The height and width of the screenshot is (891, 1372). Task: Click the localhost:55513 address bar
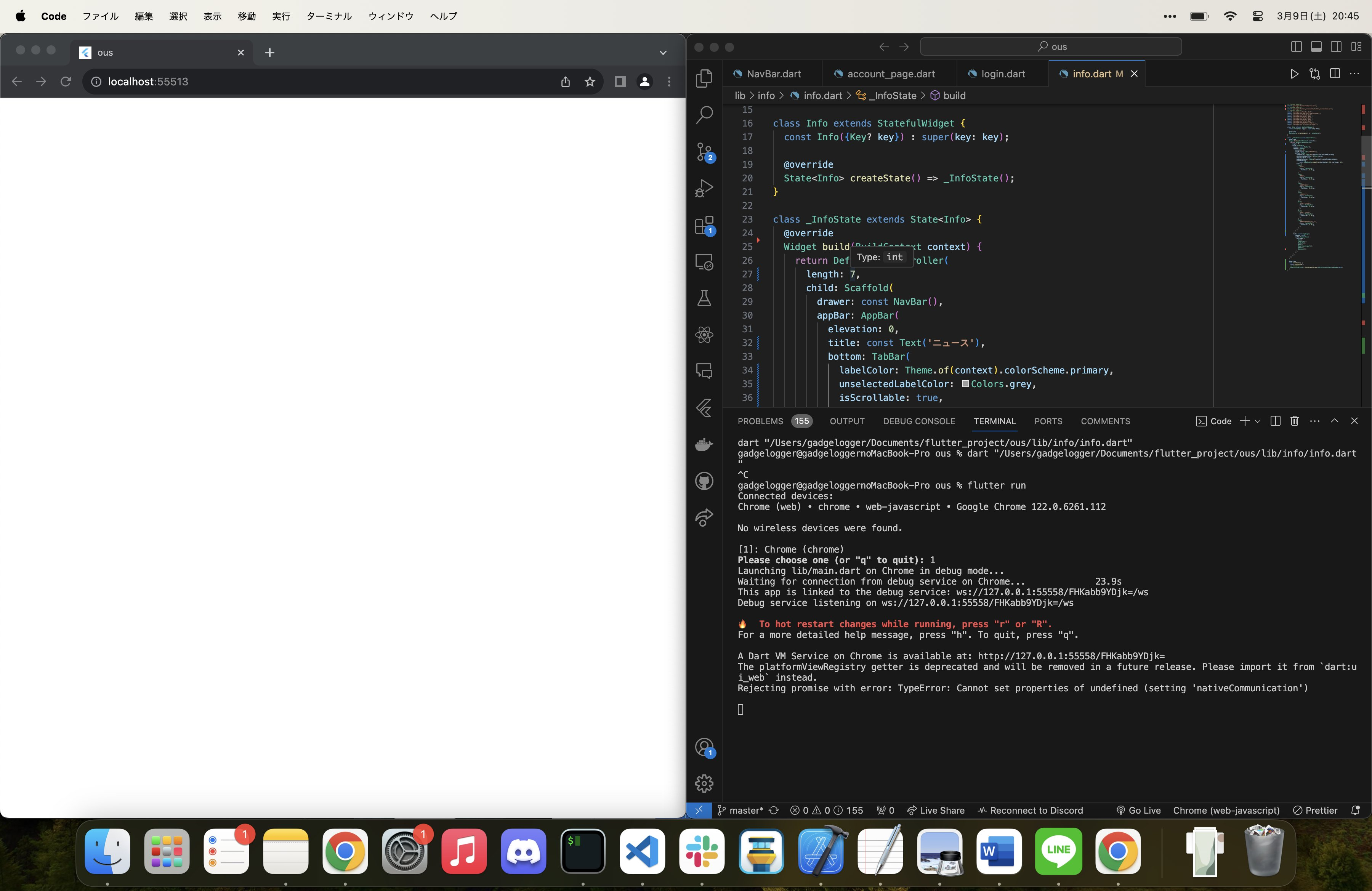[x=323, y=82]
